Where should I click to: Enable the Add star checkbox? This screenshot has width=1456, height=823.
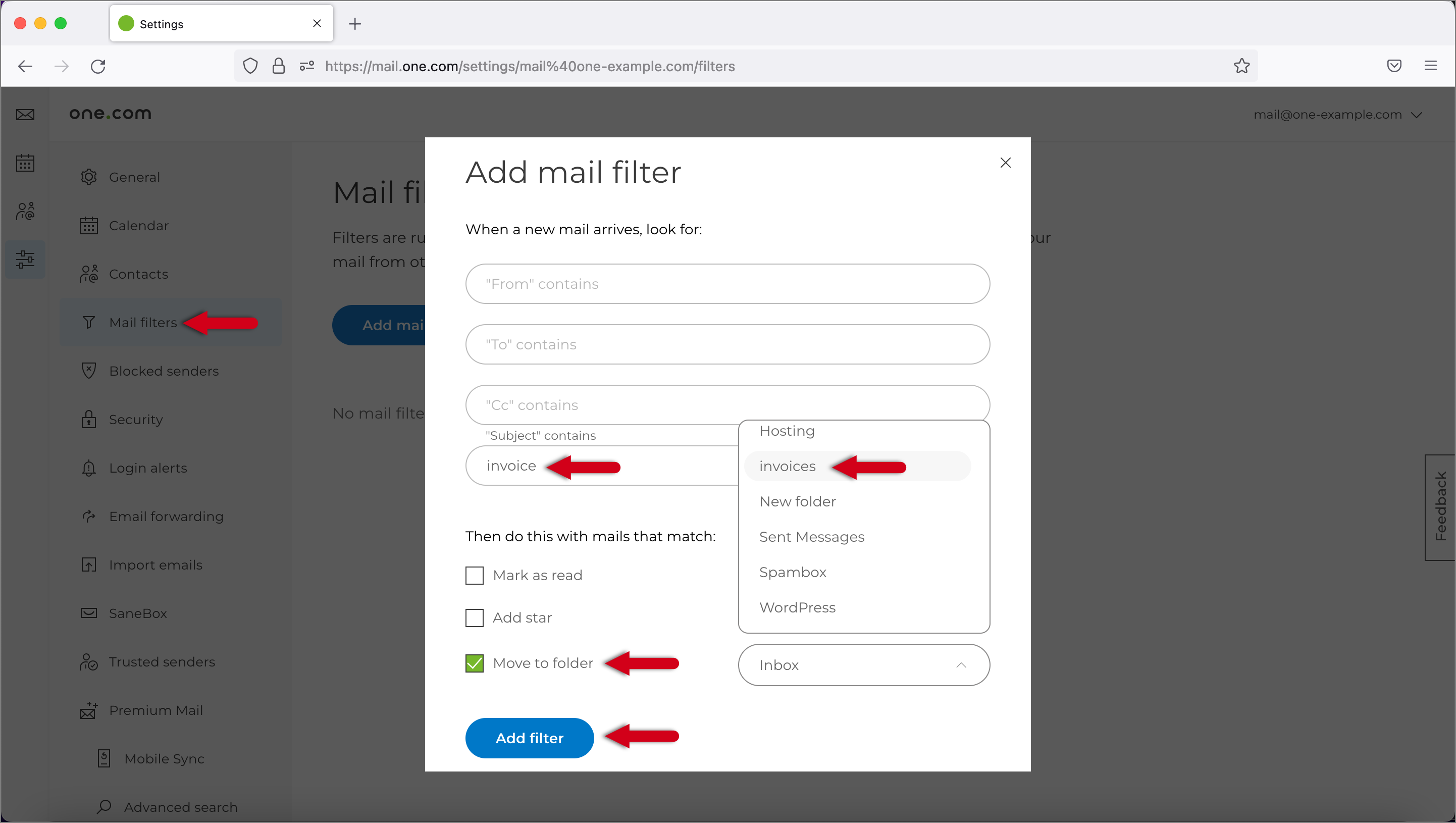pos(474,617)
